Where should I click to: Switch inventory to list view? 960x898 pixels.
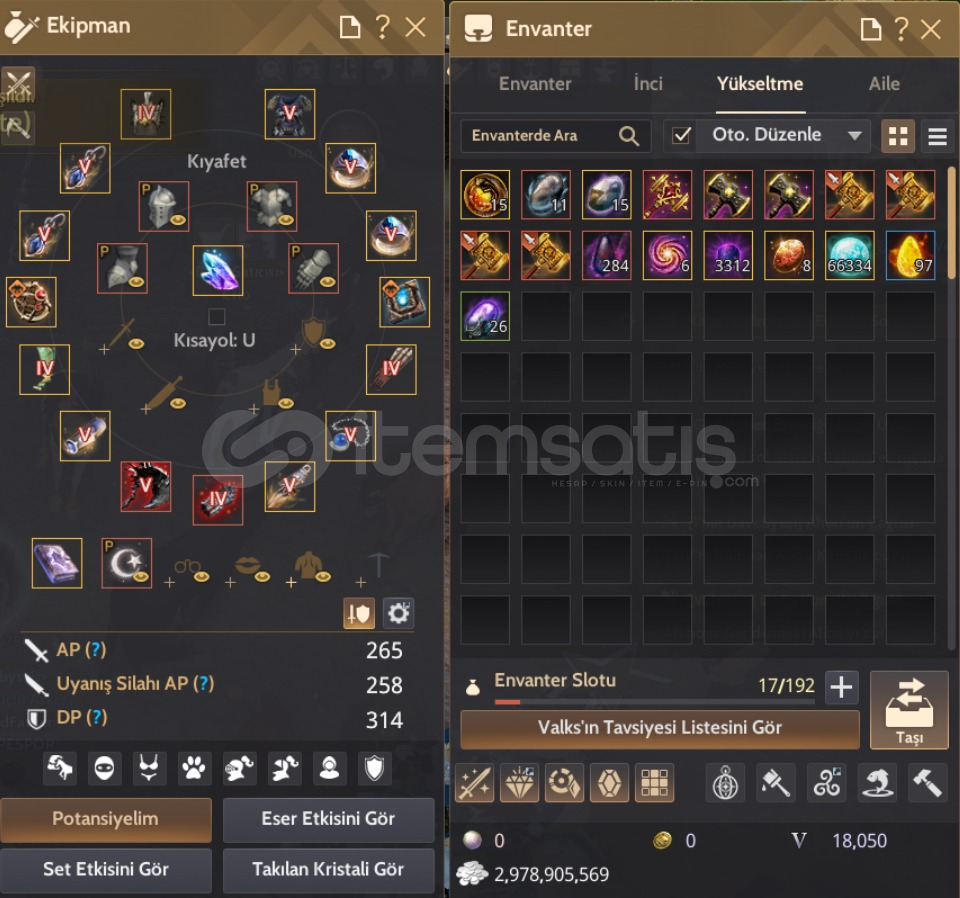[x=937, y=136]
